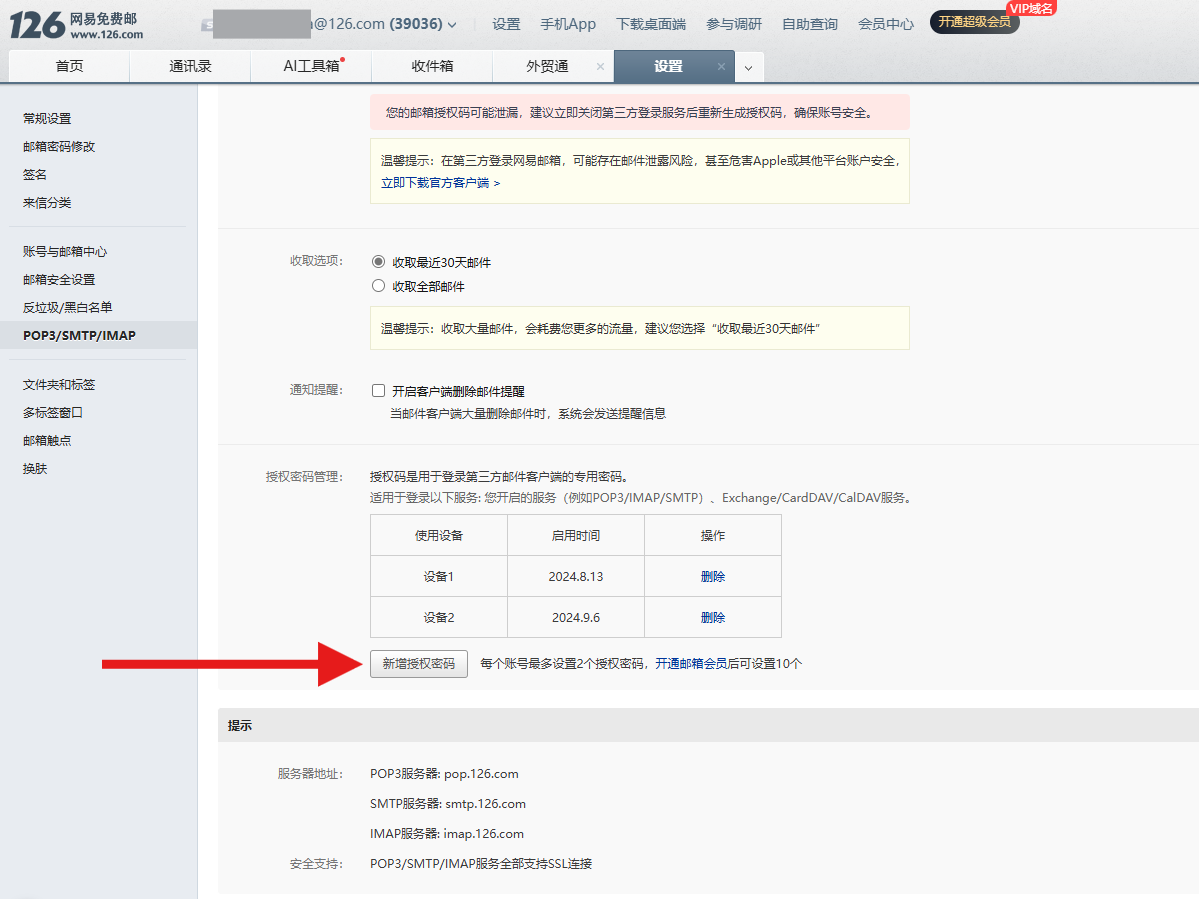
Task: Click 新增授权密码 button
Action: pos(419,664)
